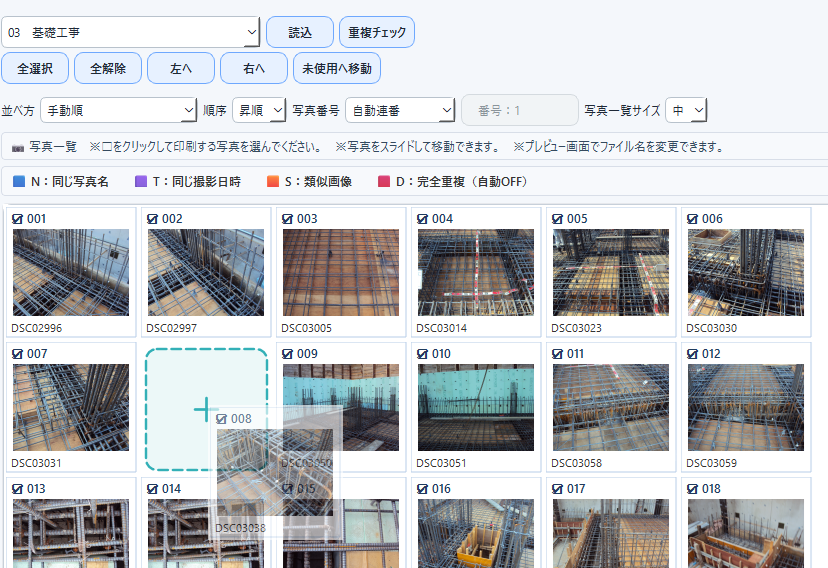Toggle checkbox for photo 009
This screenshot has height=568, width=828.
click(287, 354)
